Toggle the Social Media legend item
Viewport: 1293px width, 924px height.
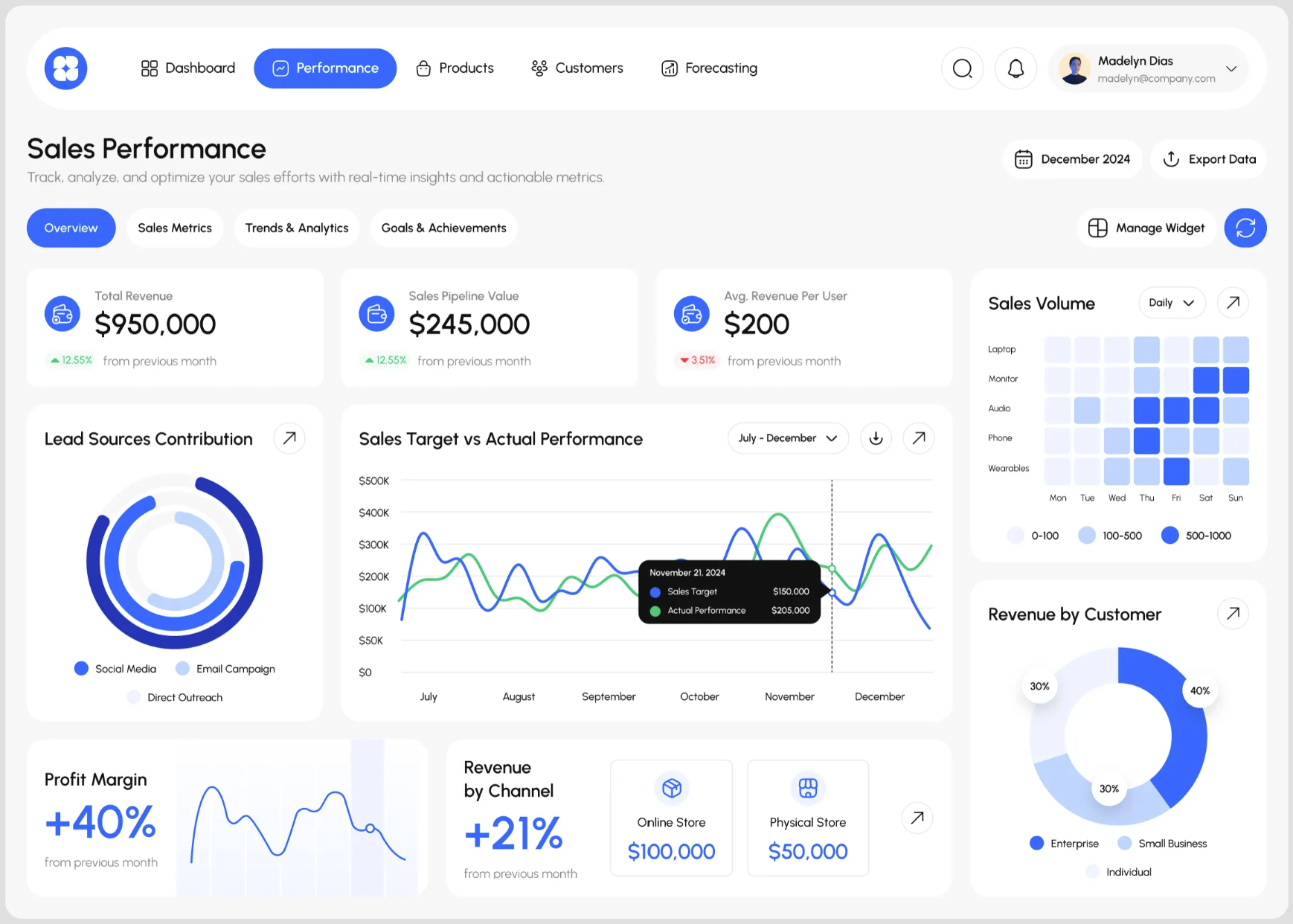click(x=115, y=669)
